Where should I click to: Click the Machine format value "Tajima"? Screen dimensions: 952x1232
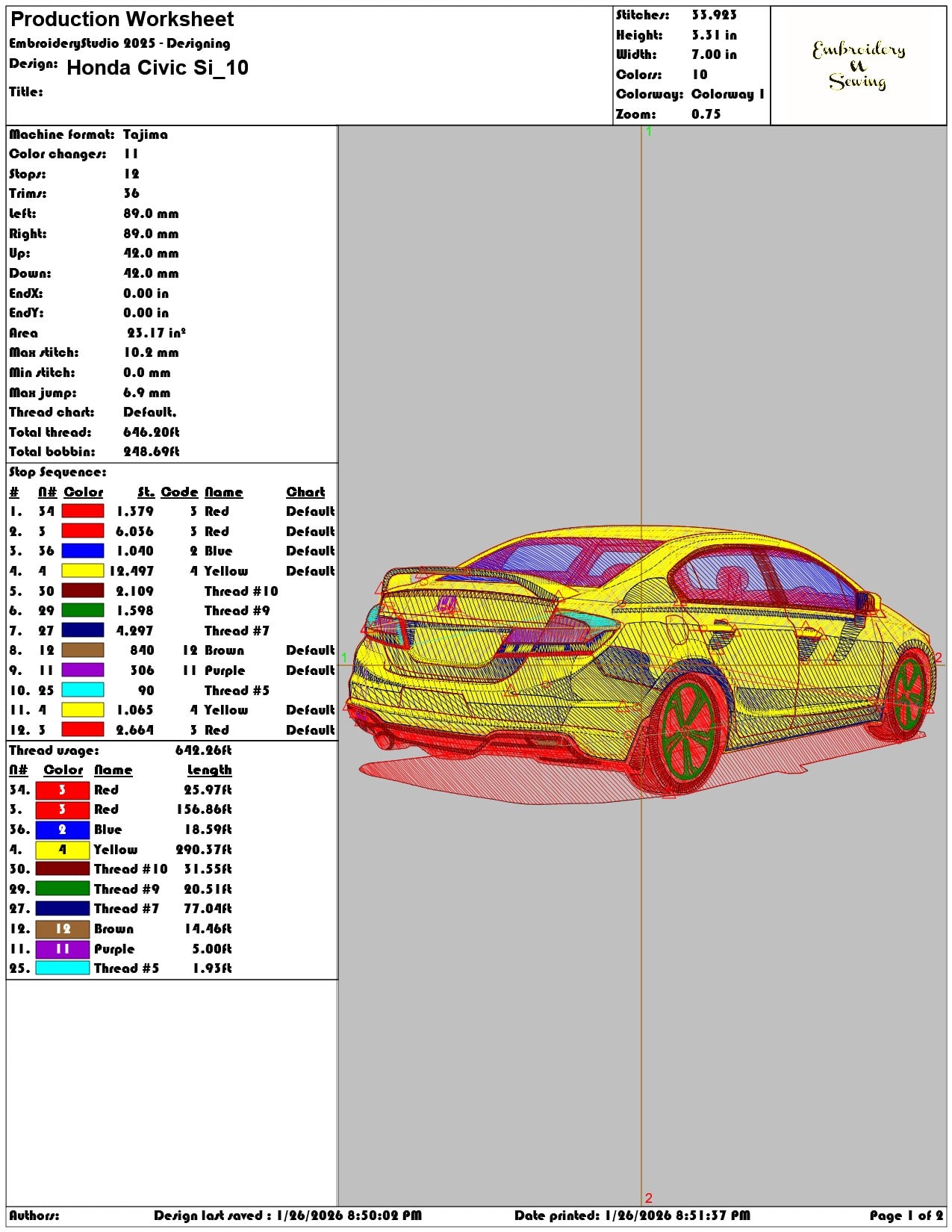pyautogui.click(x=146, y=134)
